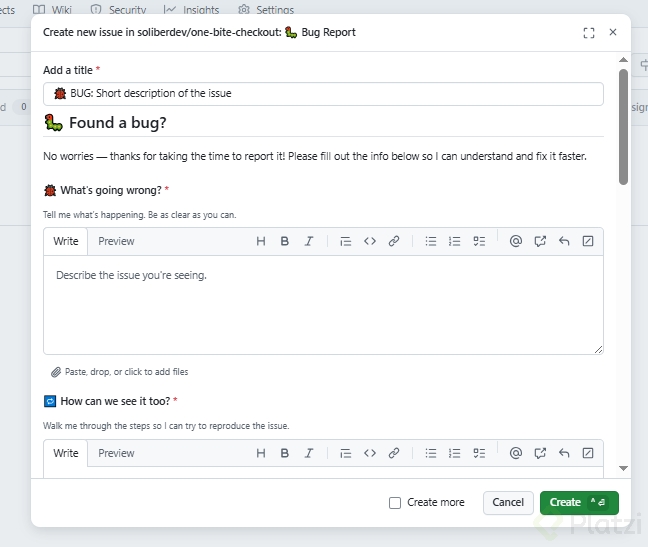Click the dialog's scroll down arrow
Viewport: 648px width, 547px height.
pos(623,468)
